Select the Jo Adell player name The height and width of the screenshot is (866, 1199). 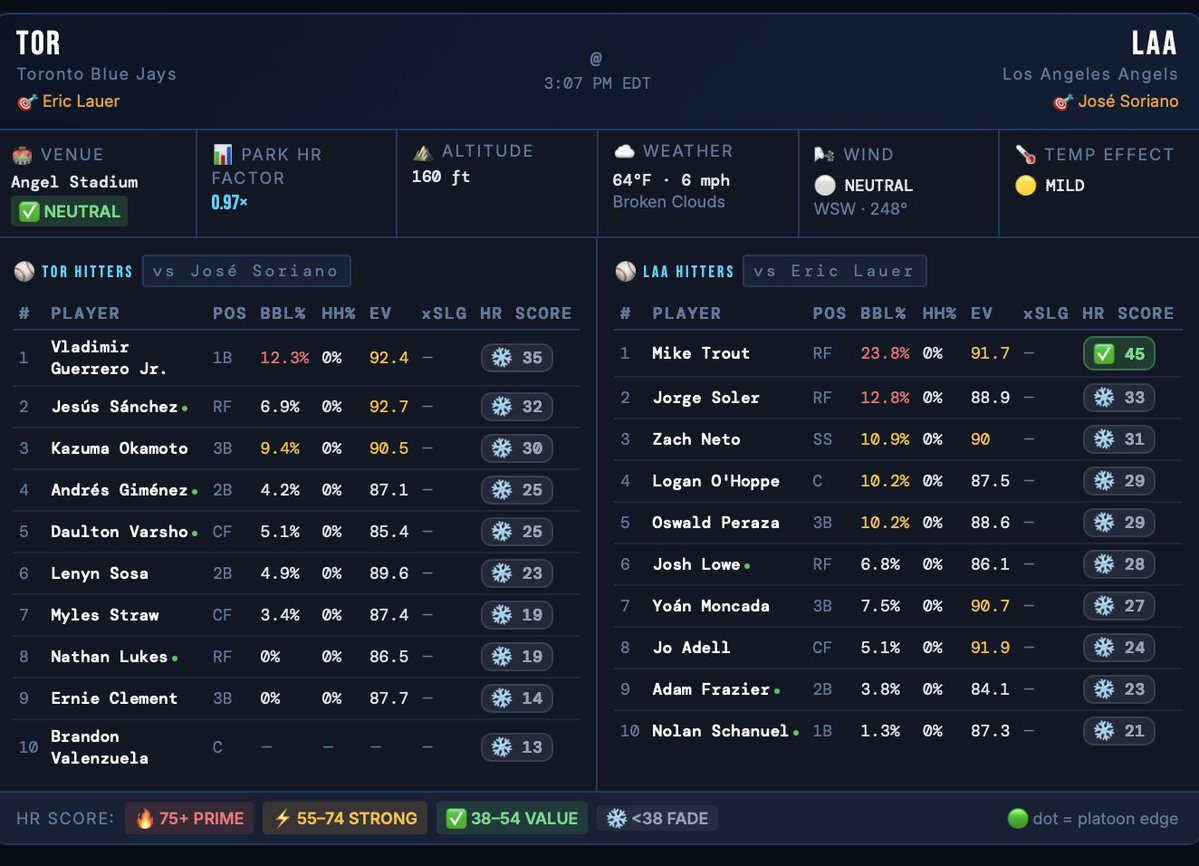[x=690, y=647]
